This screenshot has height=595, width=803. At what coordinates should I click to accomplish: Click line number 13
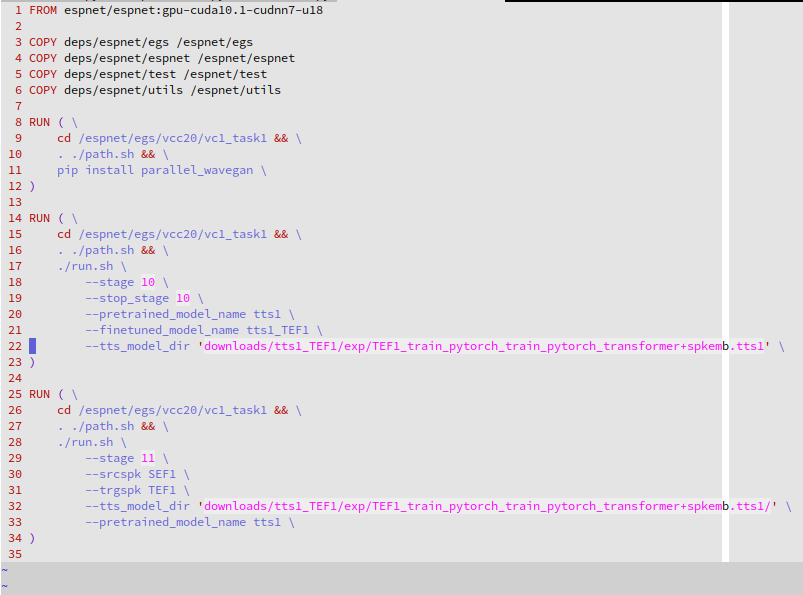click(x=15, y=202)
